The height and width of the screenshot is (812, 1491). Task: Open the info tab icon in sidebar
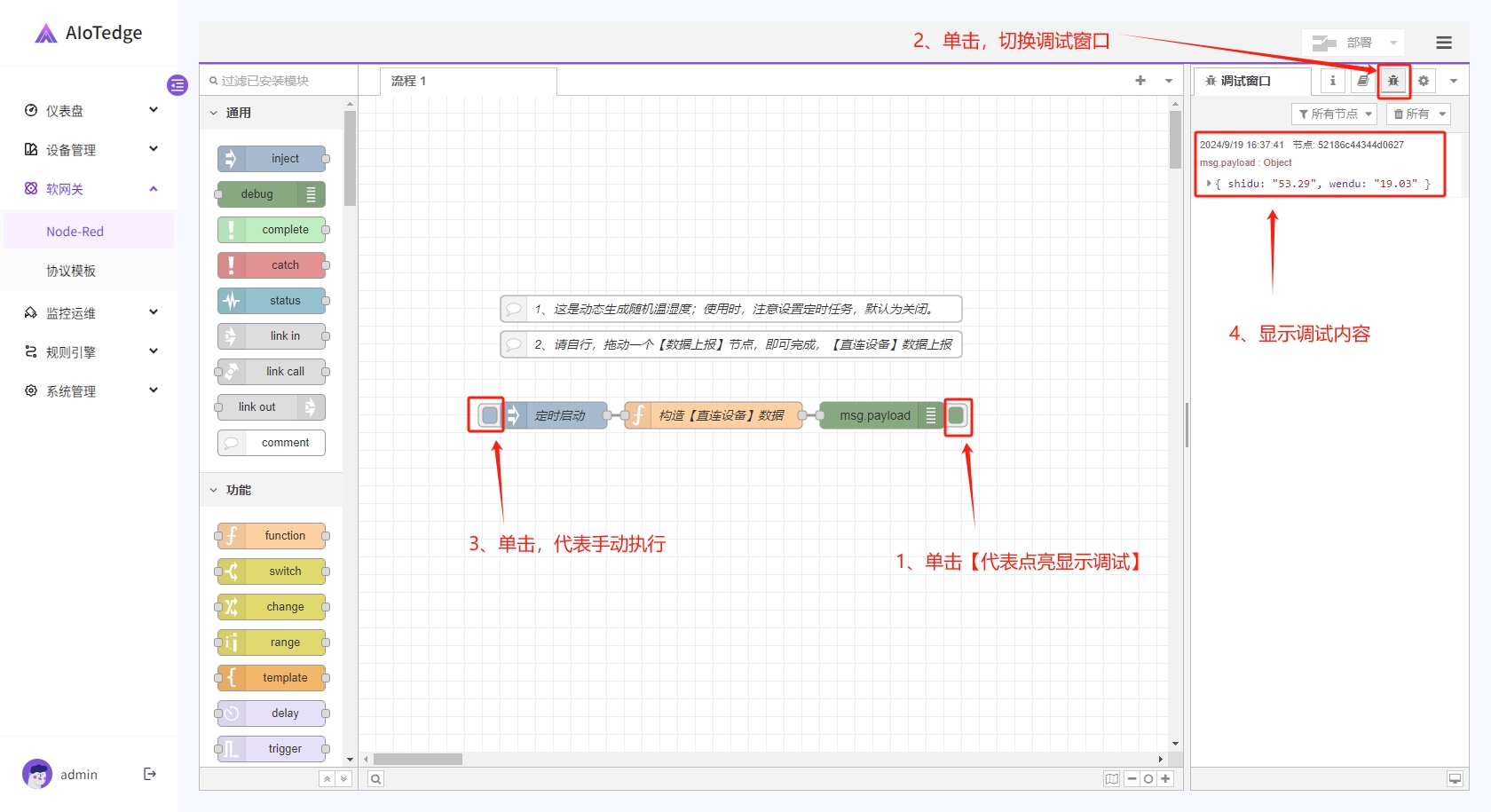click(x=1332, y=81)
